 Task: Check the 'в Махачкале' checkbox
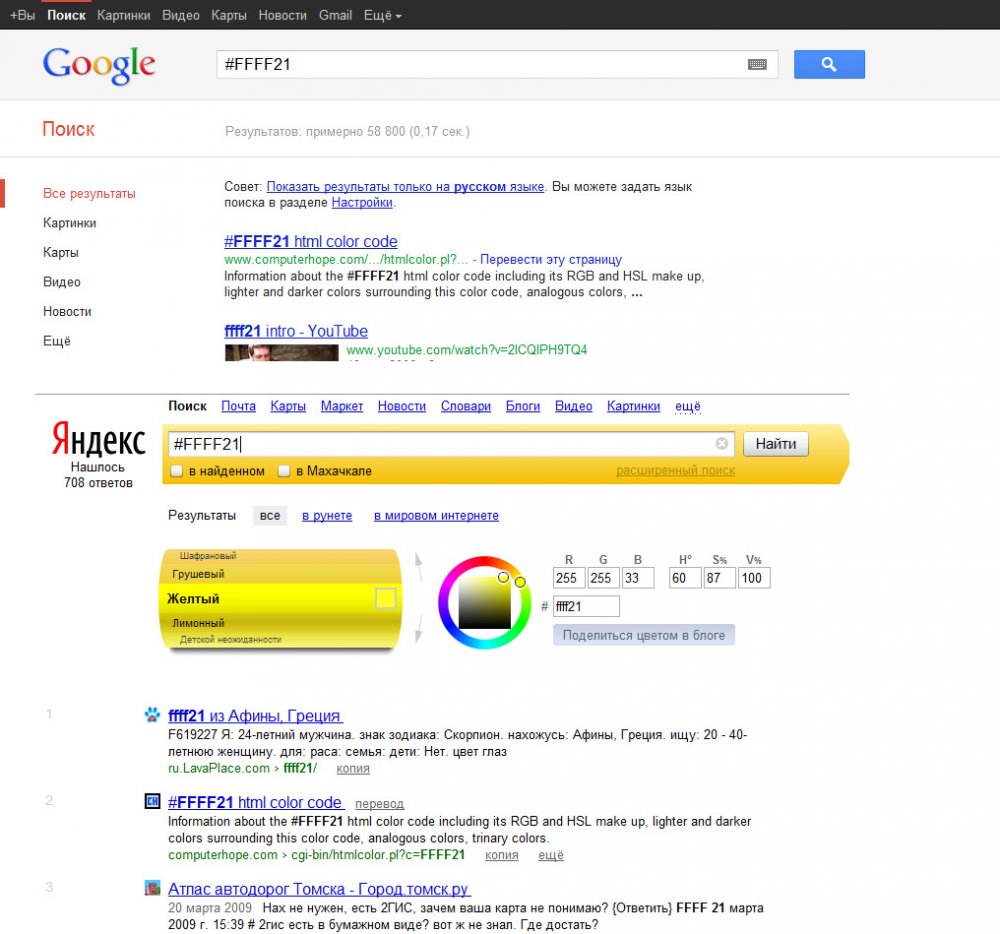pos(284,471)
